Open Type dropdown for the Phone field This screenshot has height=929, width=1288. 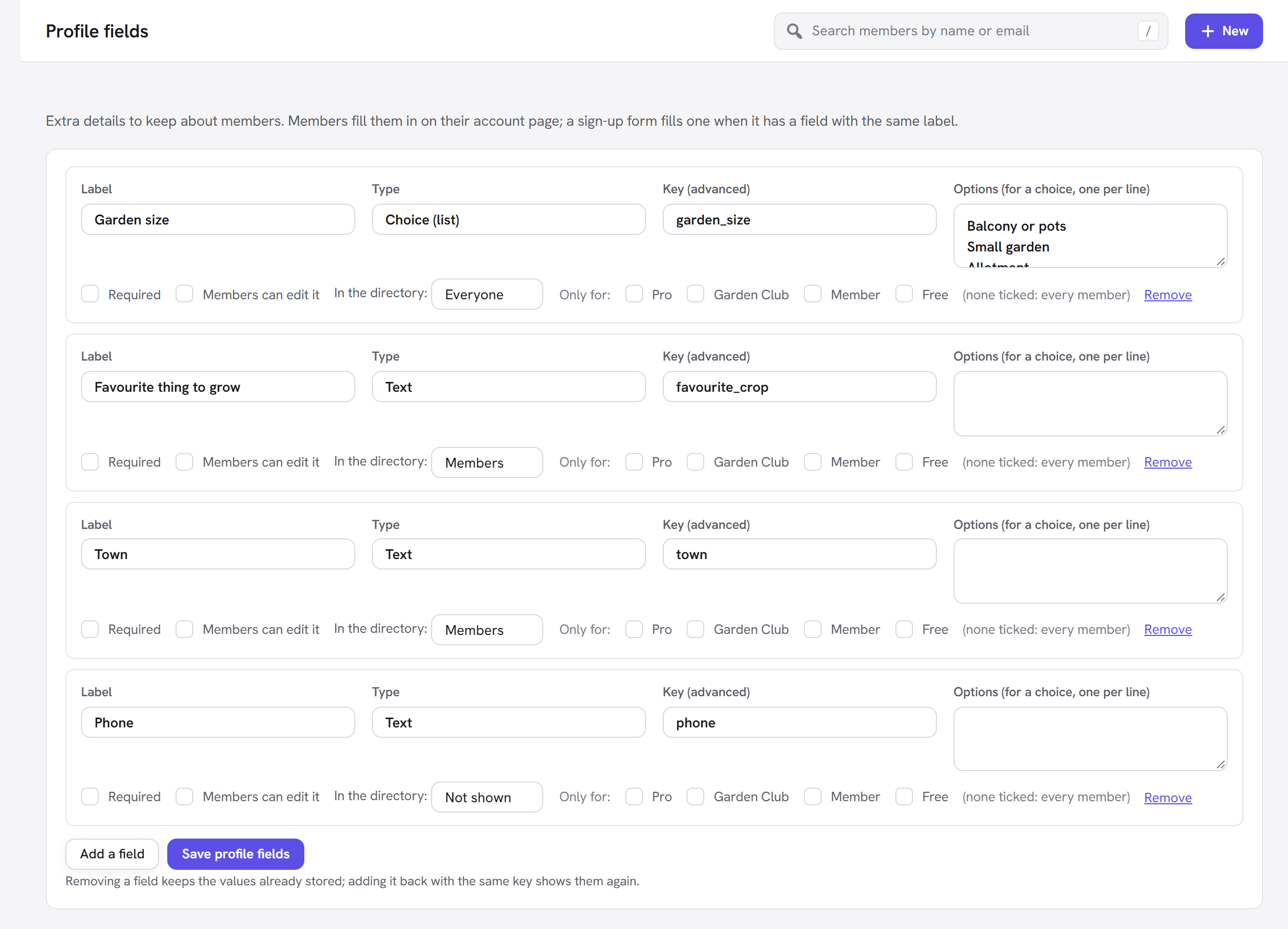[x=508, y=722]
